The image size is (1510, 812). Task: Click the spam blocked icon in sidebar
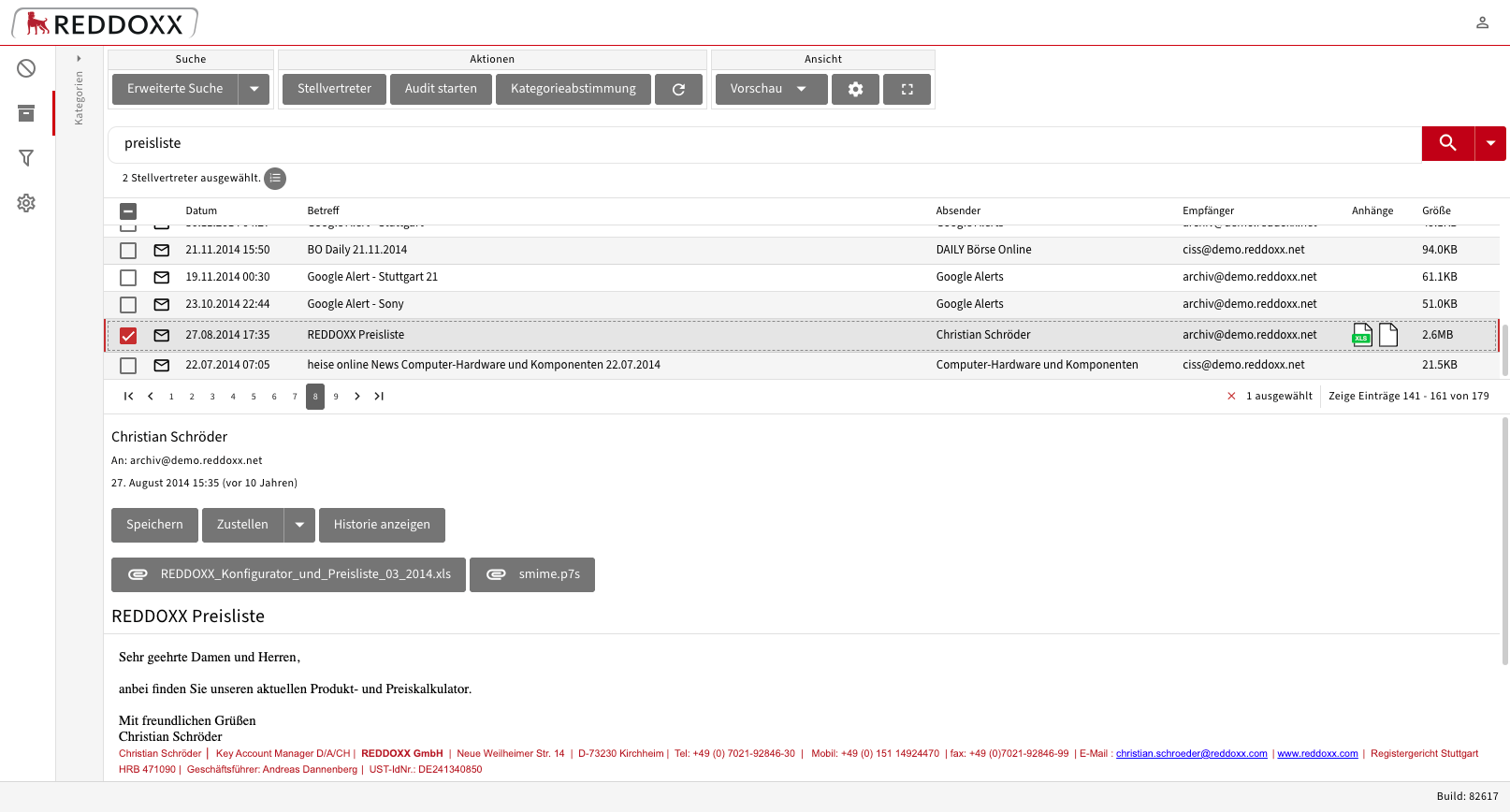[26, 68]
